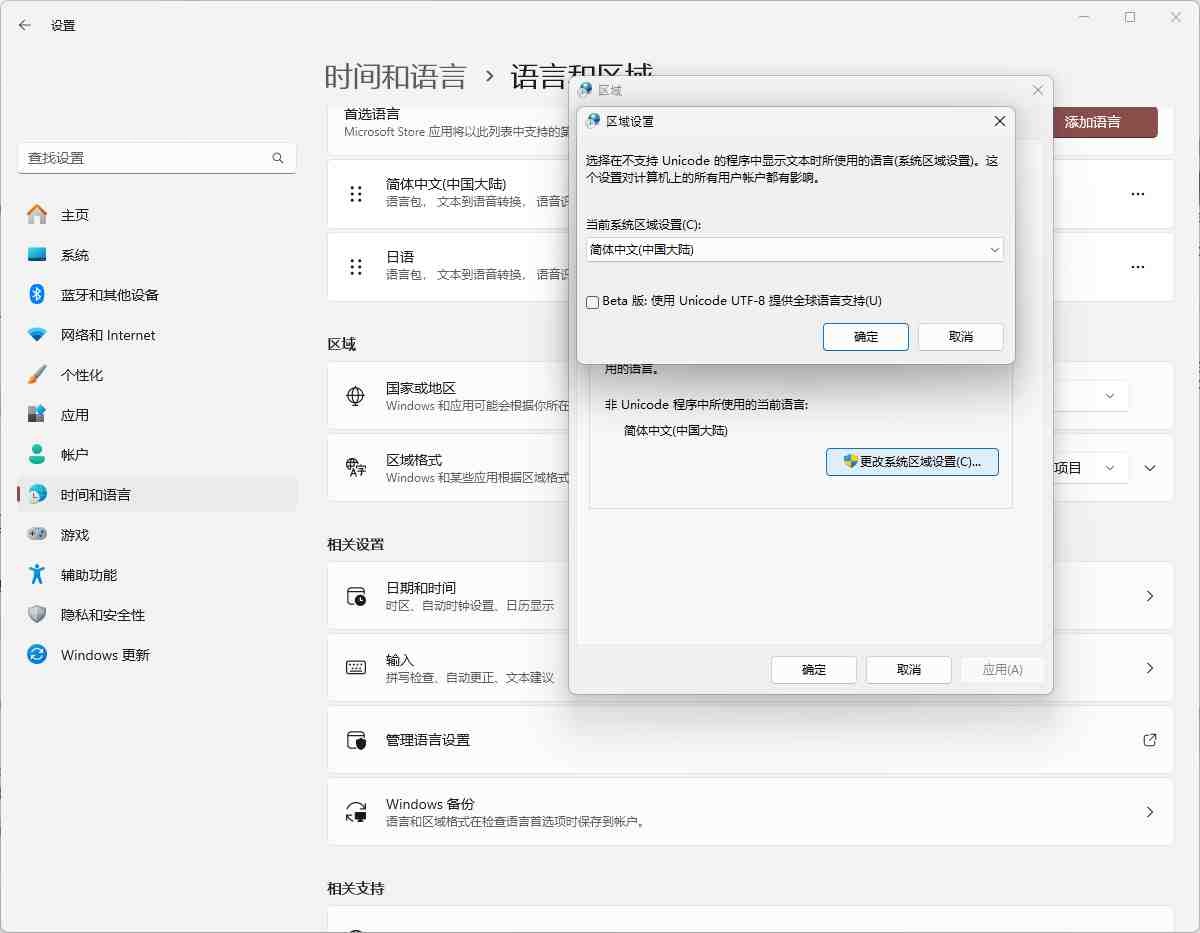Navigate to 隐私和安全性 settings
The width and height of the screenshot is (1200, 933).
pos(158,615)
